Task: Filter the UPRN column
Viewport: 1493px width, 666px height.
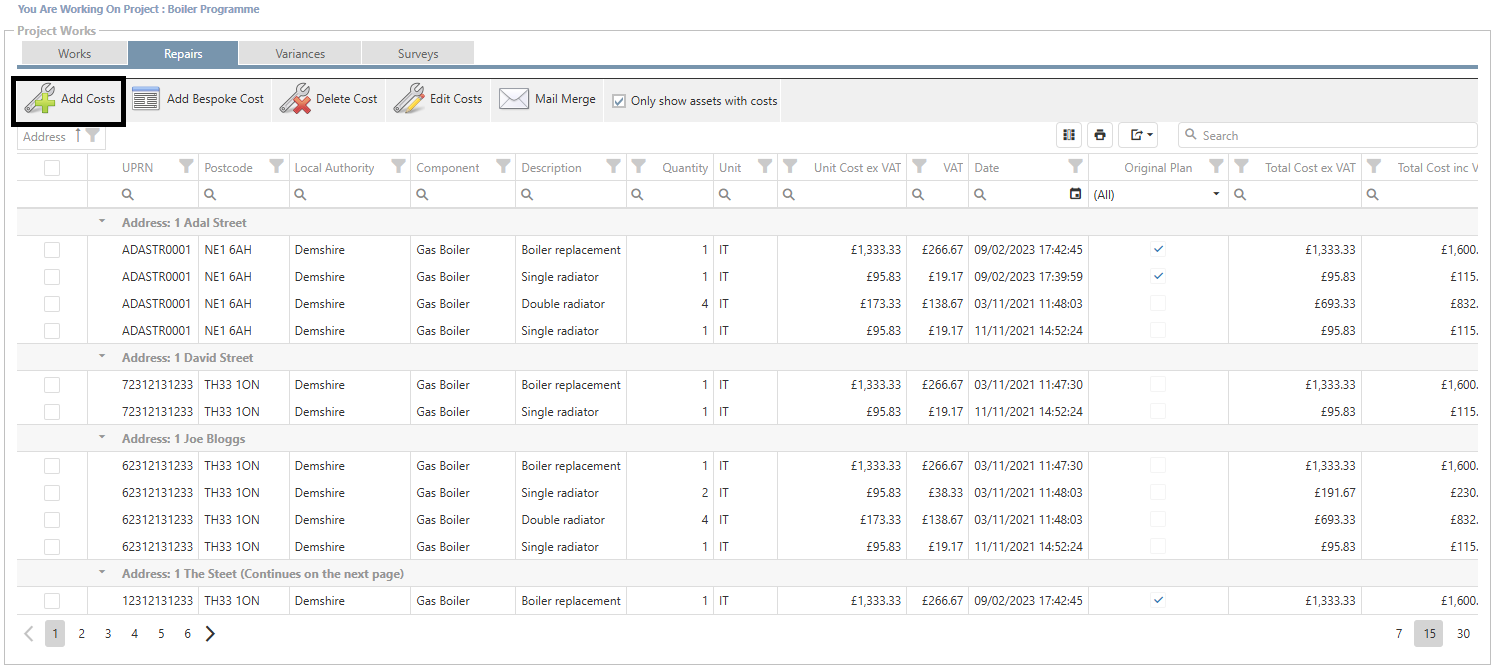Action: tap(185, 167)
